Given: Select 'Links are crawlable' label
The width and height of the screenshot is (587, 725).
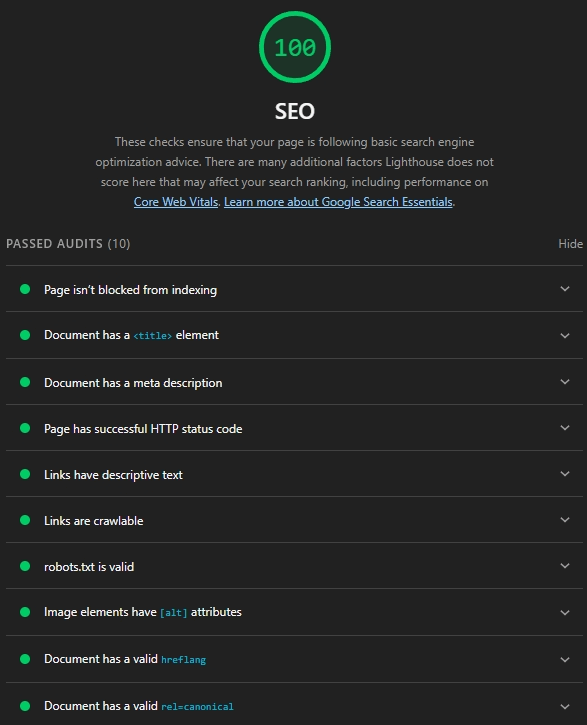Looking at the screenshot, I should pyautogui.click(x=93, y=521).
